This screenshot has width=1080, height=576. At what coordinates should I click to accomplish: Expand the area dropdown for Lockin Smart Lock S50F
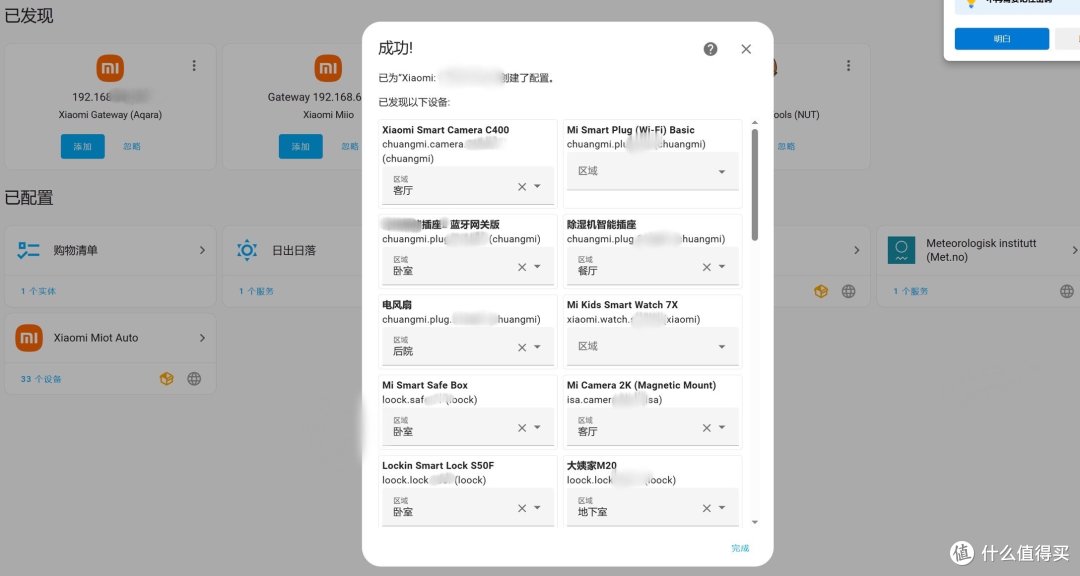coord(537,508)
